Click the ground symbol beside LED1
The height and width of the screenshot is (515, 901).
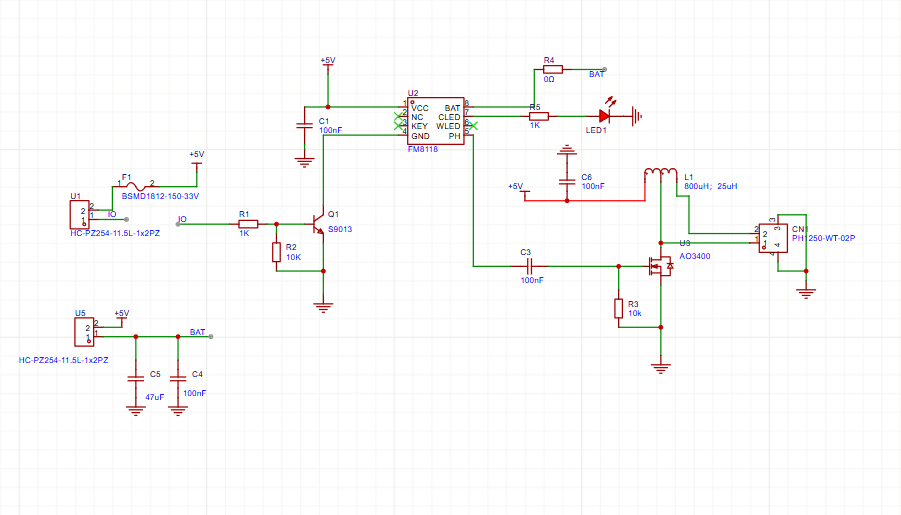(637, 117)
